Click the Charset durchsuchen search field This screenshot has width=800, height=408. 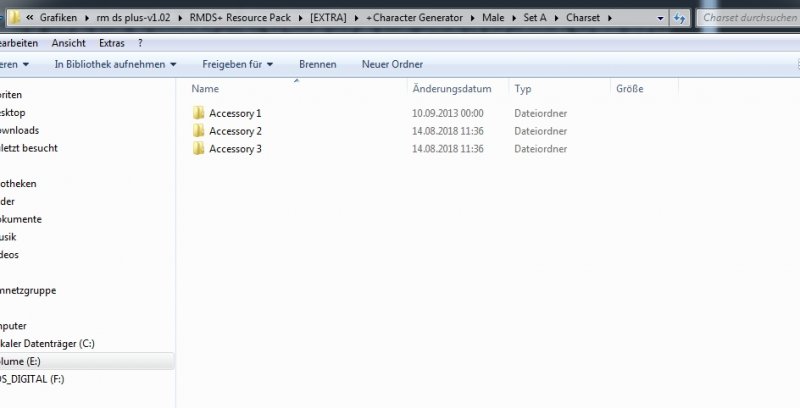pos(748,18)
